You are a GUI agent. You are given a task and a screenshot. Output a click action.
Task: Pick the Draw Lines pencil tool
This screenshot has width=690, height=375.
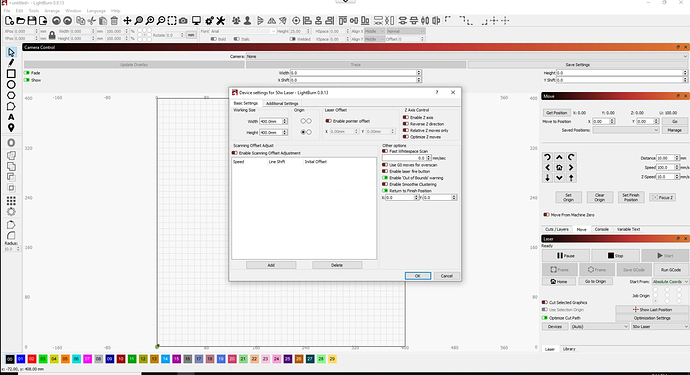11,63
